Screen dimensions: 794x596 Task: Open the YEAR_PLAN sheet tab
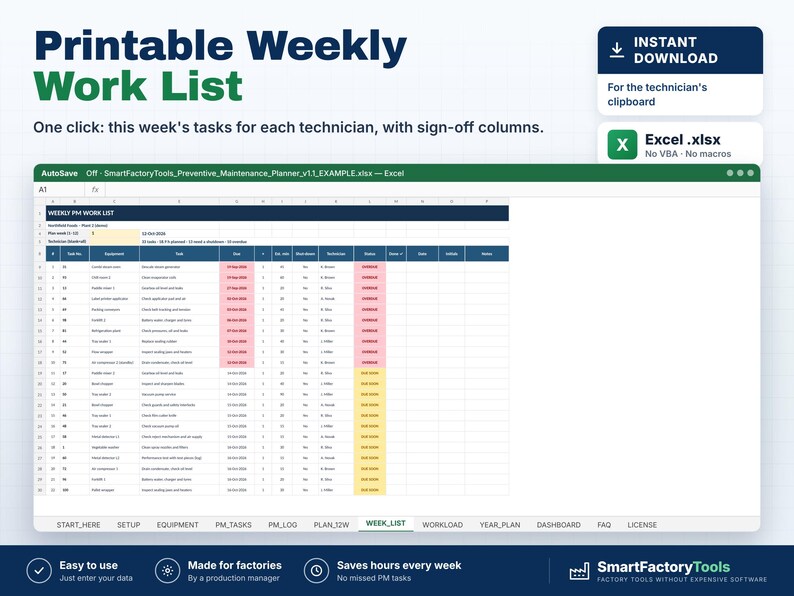[500, 525]
